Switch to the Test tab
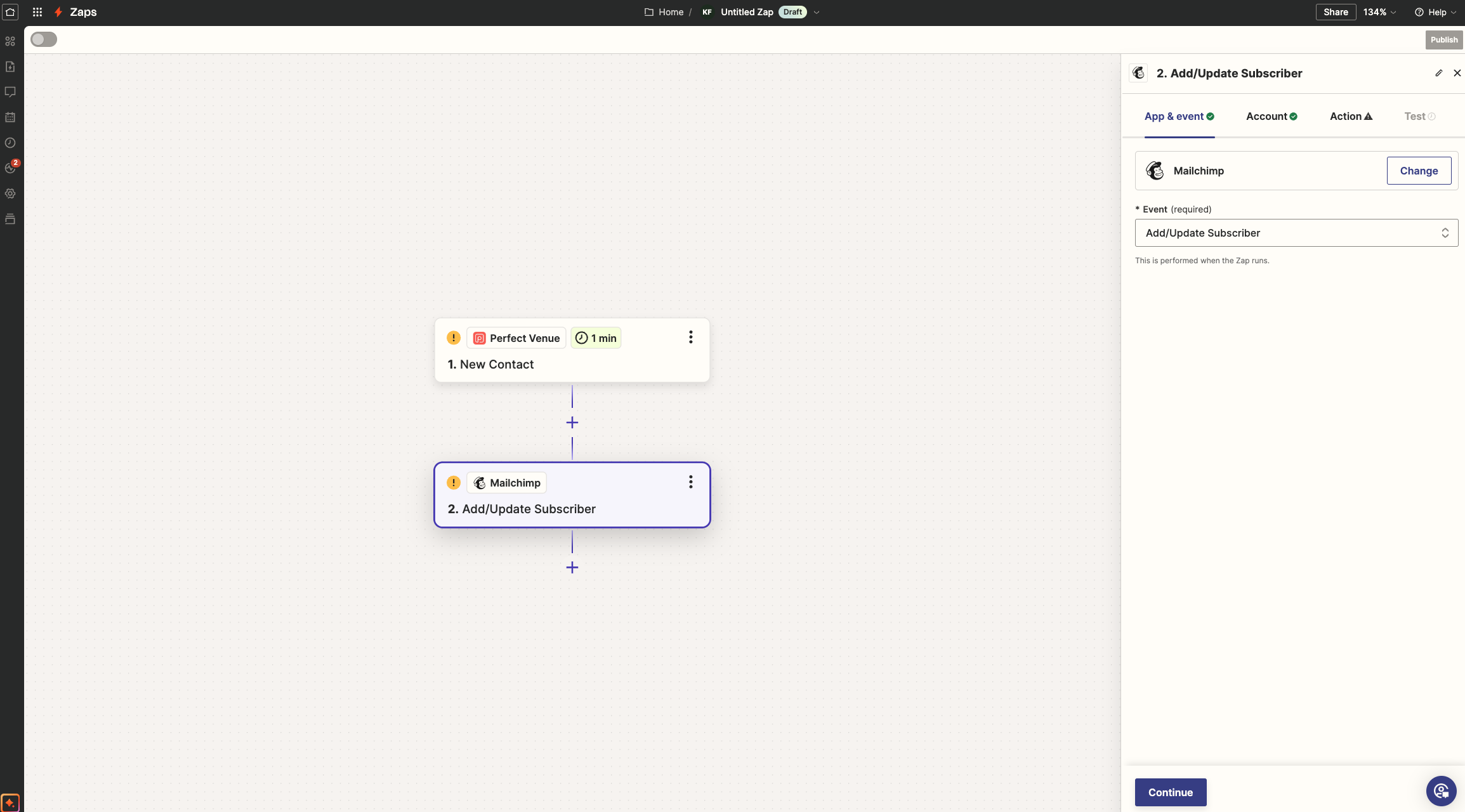This screenshot has width=1465, height=812. (x=1419, y=116)
